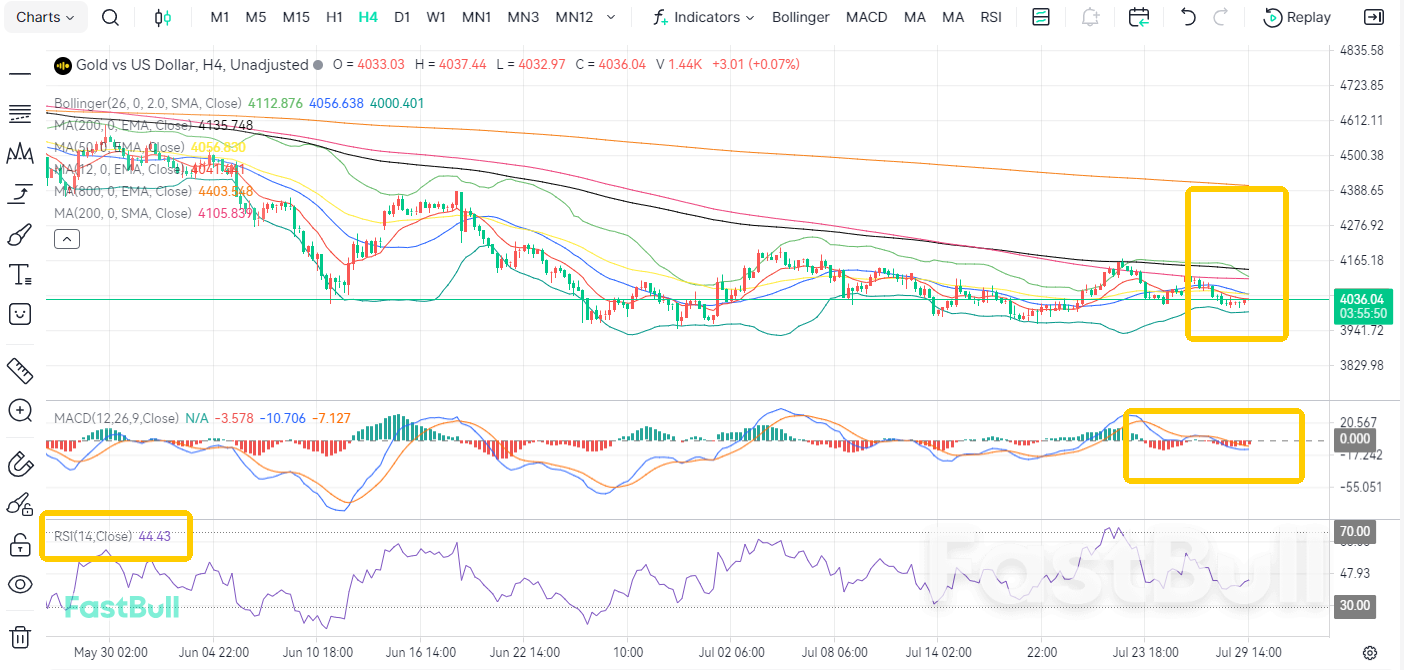This screenshot has height=670, width=1407.
Task: Select the brush drawing tool
Action: coord(19,234)
